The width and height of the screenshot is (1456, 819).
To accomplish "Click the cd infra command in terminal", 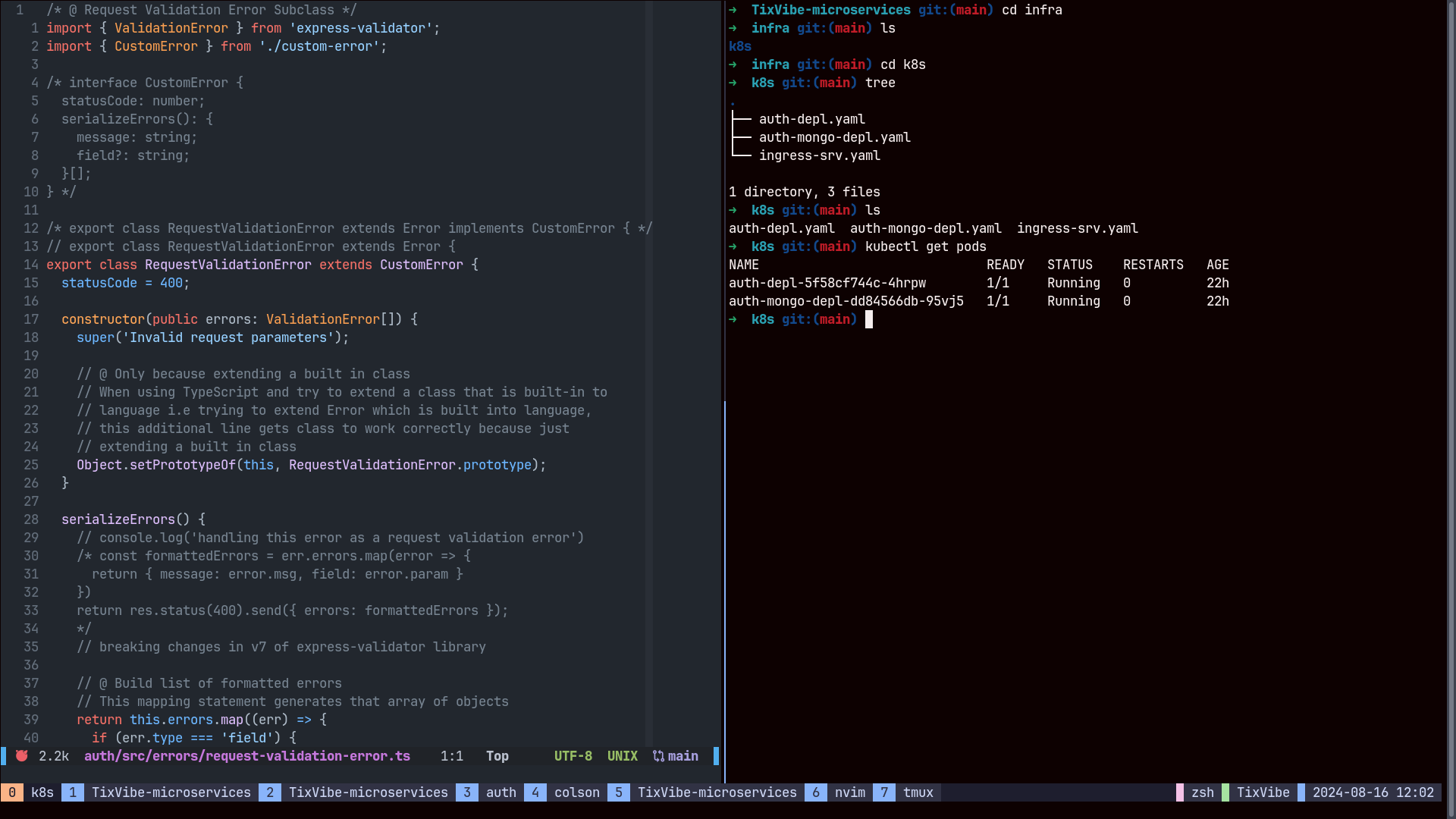I will coord(1032,10).
